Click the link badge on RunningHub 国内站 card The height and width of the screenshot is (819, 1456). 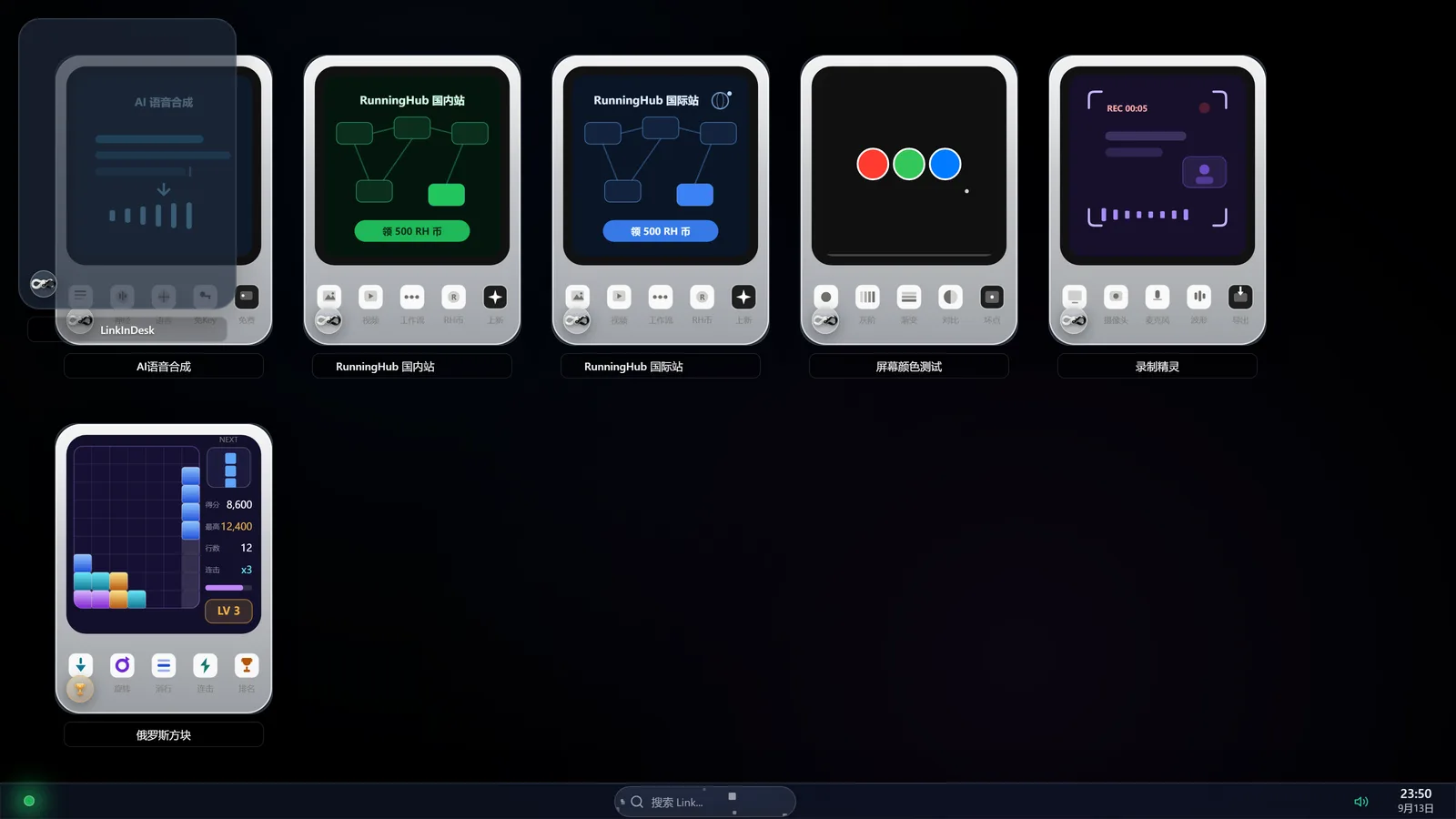tap(329, 320)
